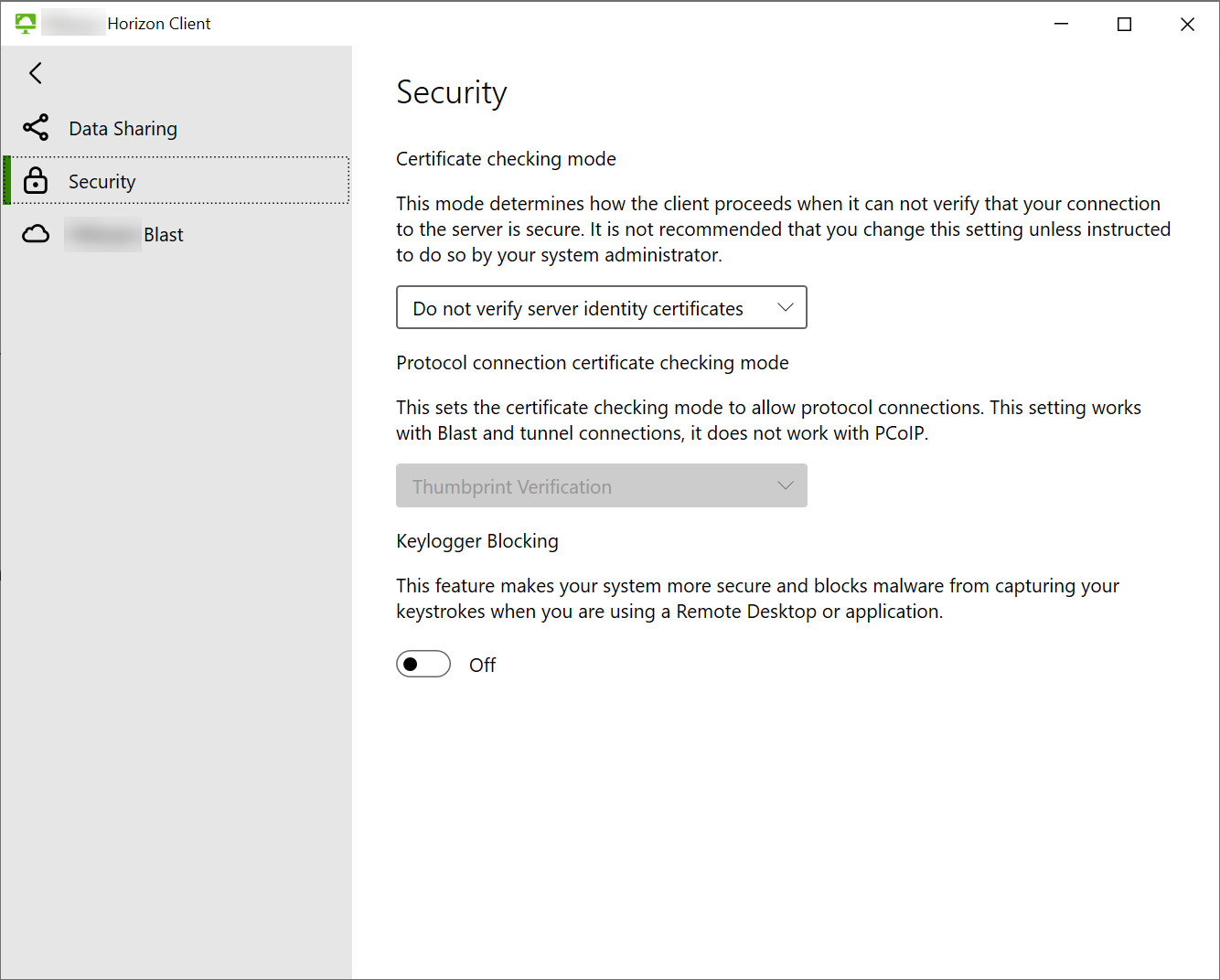Open the Data Sharing settings page

coord(177,128)
